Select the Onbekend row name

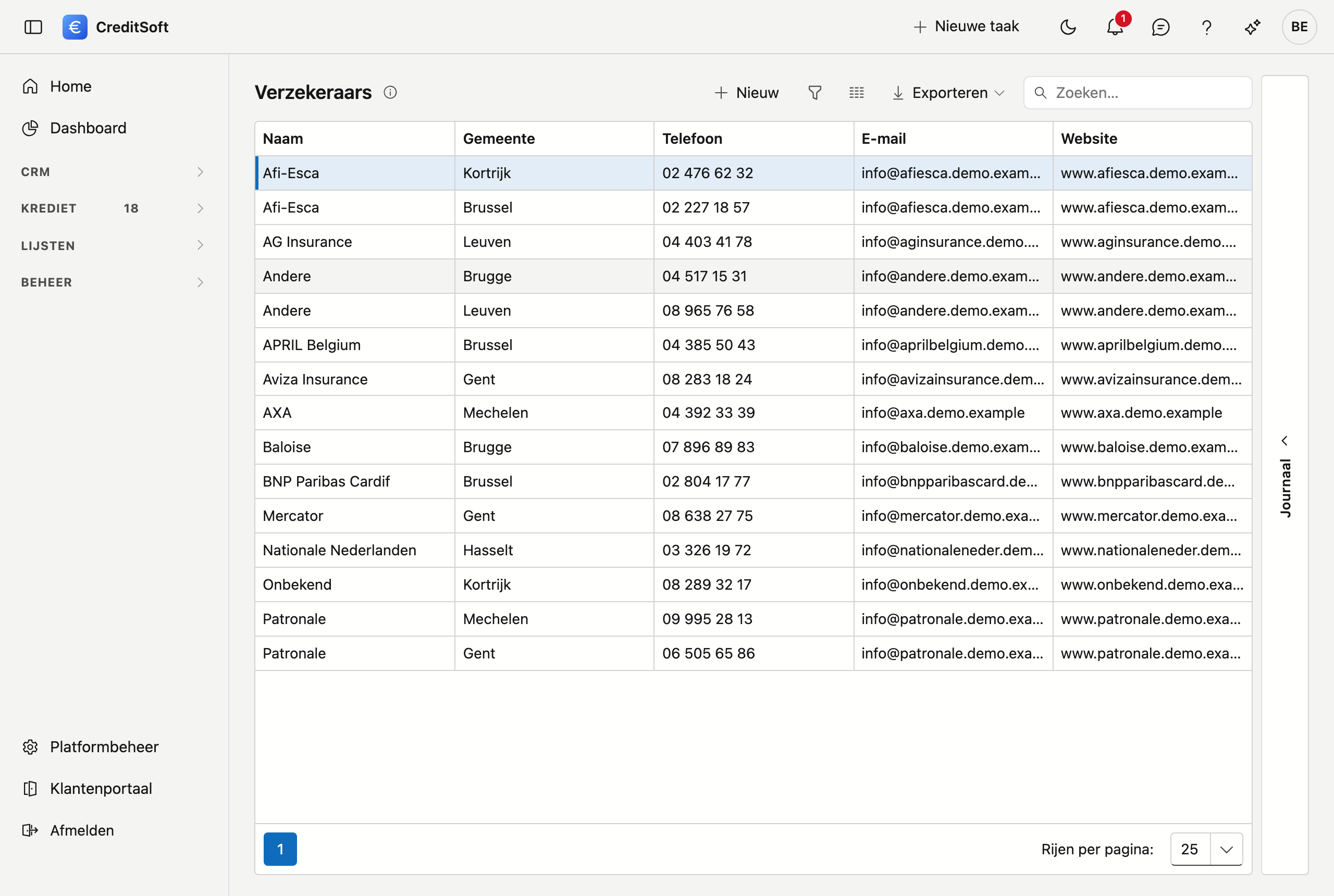[297, 584]
